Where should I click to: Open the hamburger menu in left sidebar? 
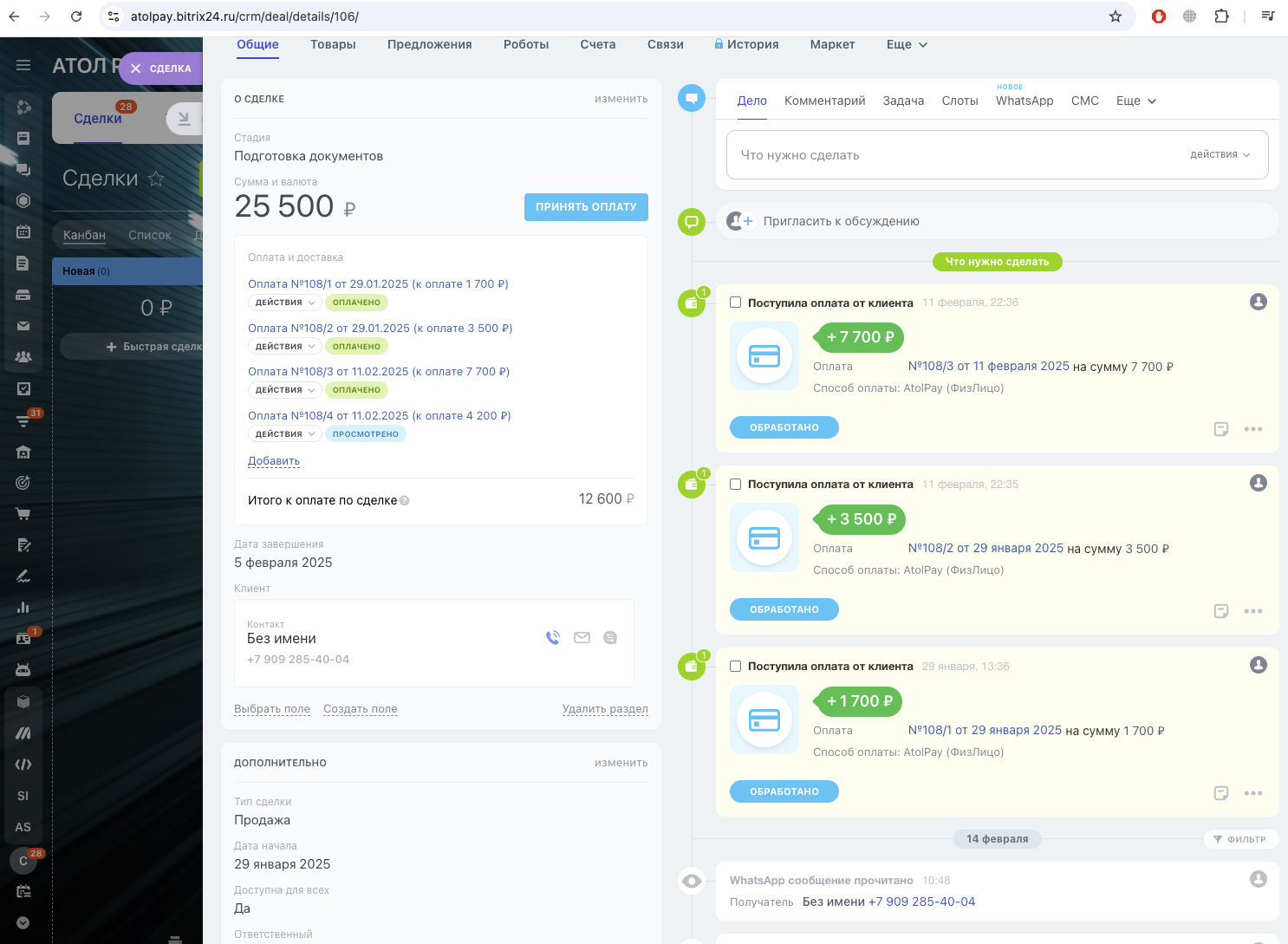(23, 66)
